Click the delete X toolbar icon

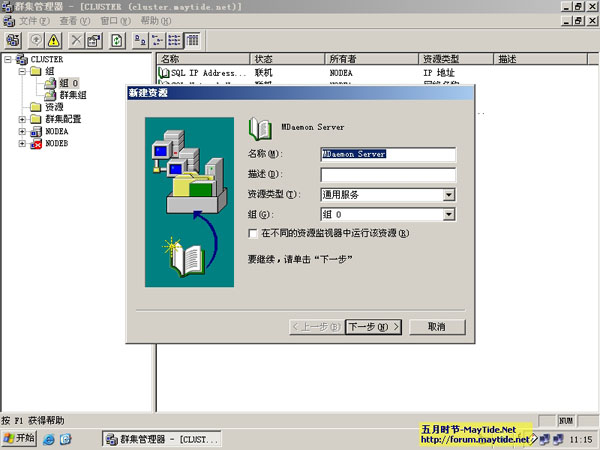[77, 40]
